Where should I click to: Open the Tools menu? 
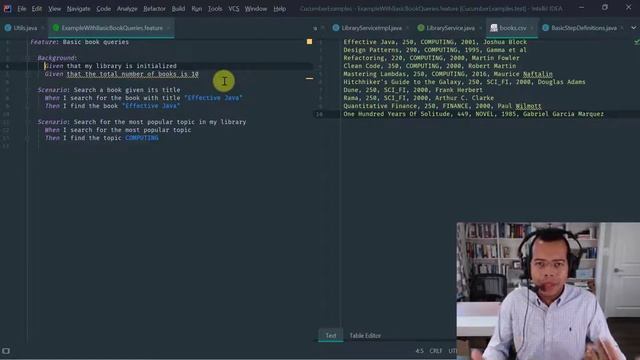click(x=215, y=9)
